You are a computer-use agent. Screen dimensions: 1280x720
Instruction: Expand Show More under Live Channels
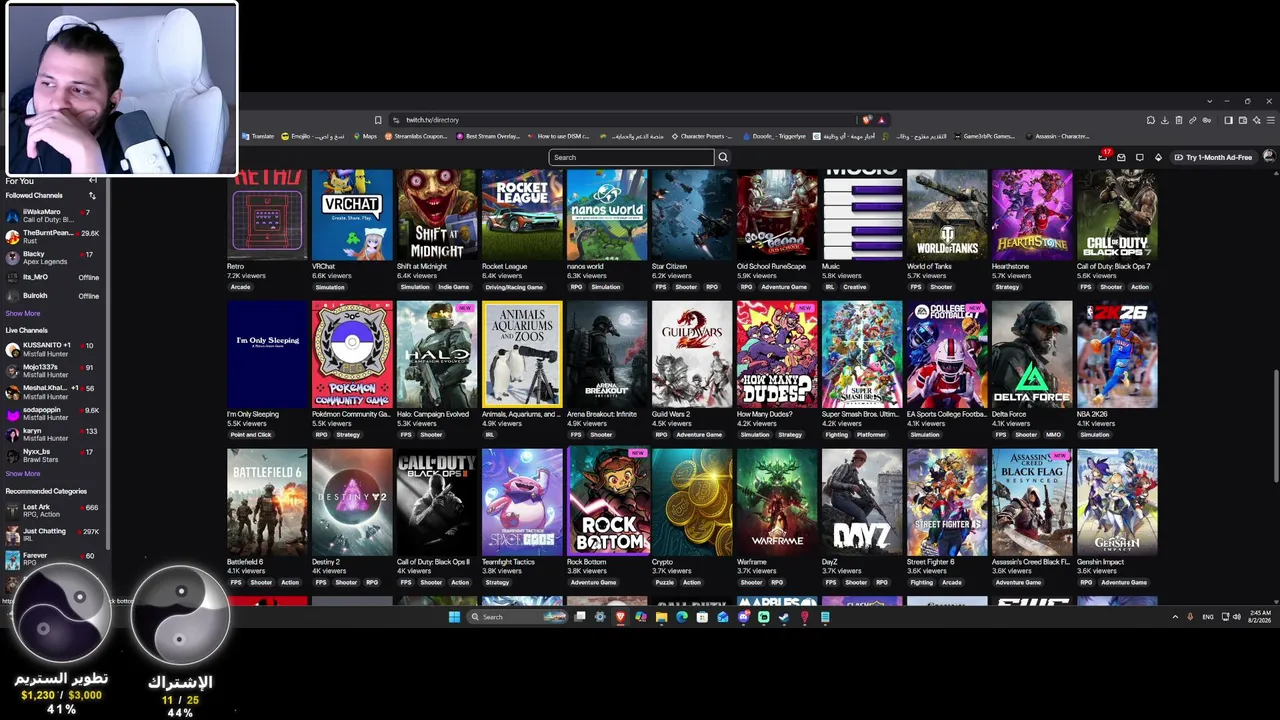tap(23, 474)
